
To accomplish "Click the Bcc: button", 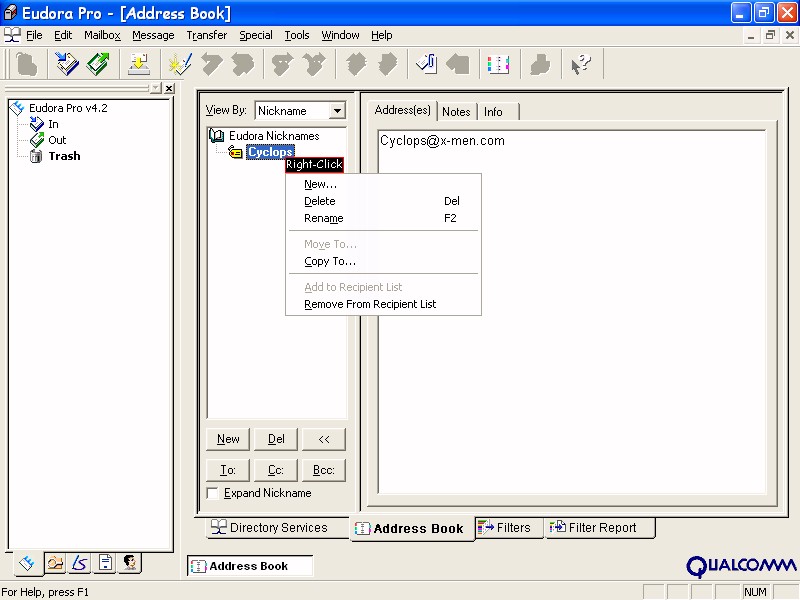I will pos(324,470).
